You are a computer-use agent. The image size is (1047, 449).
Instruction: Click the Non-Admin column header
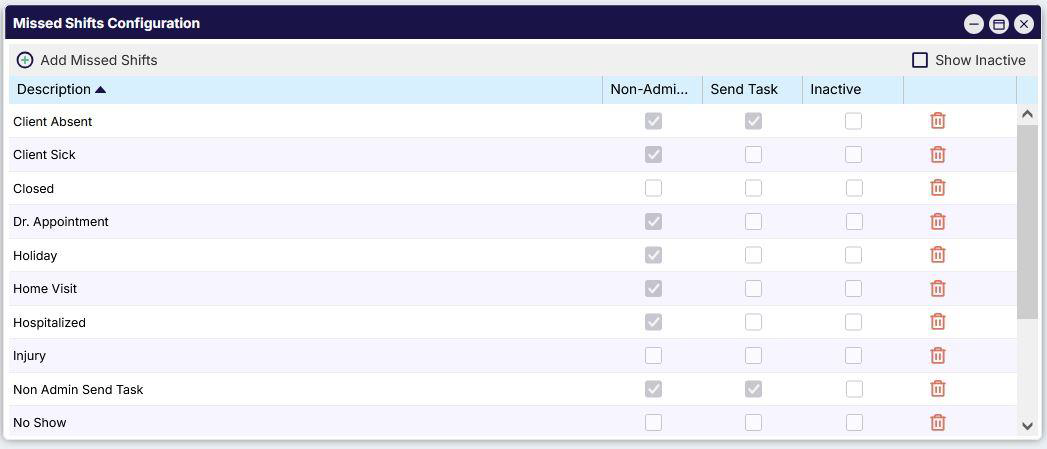click(652, 90)
